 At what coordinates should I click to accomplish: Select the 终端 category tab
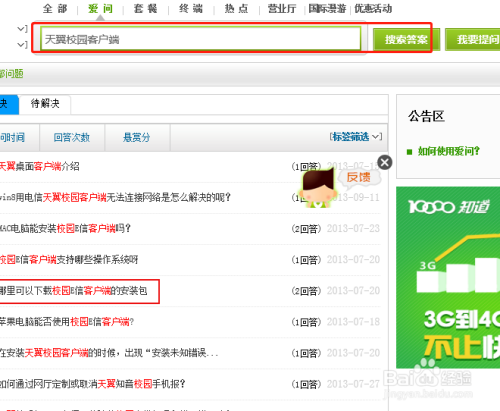click(x=191, y=9)
